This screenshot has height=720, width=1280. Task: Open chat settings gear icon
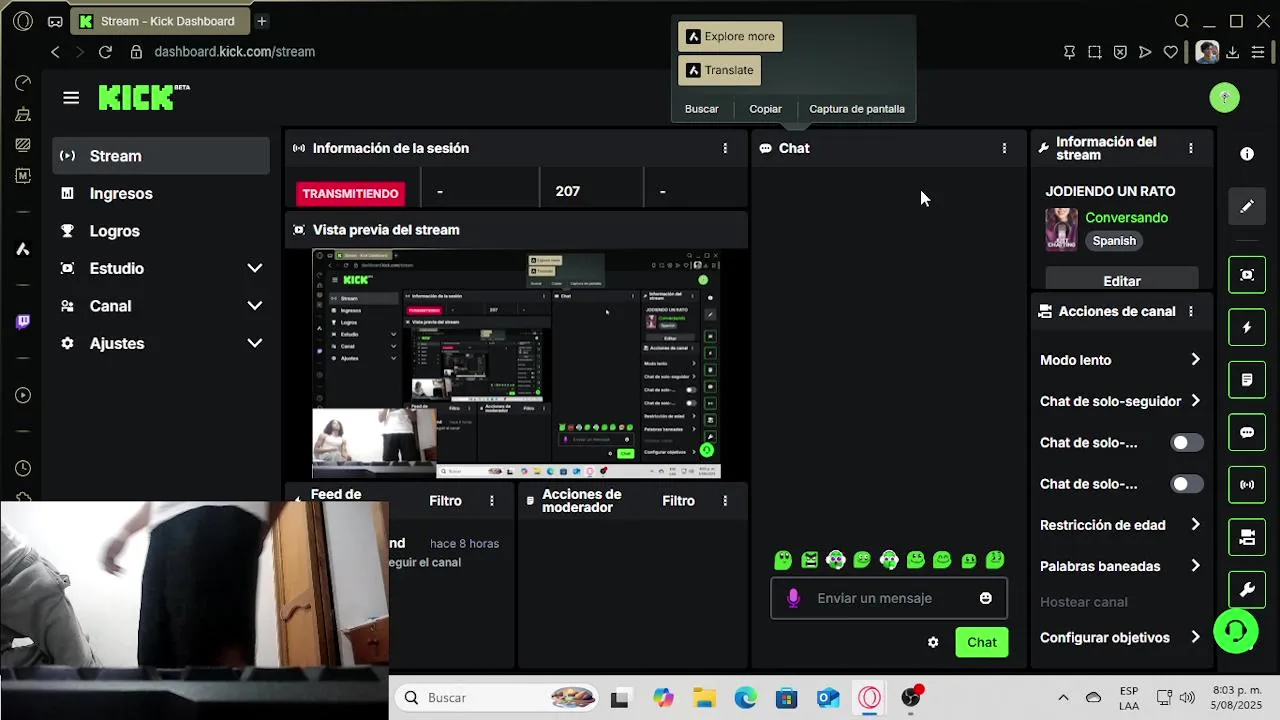tap(933, 642)
